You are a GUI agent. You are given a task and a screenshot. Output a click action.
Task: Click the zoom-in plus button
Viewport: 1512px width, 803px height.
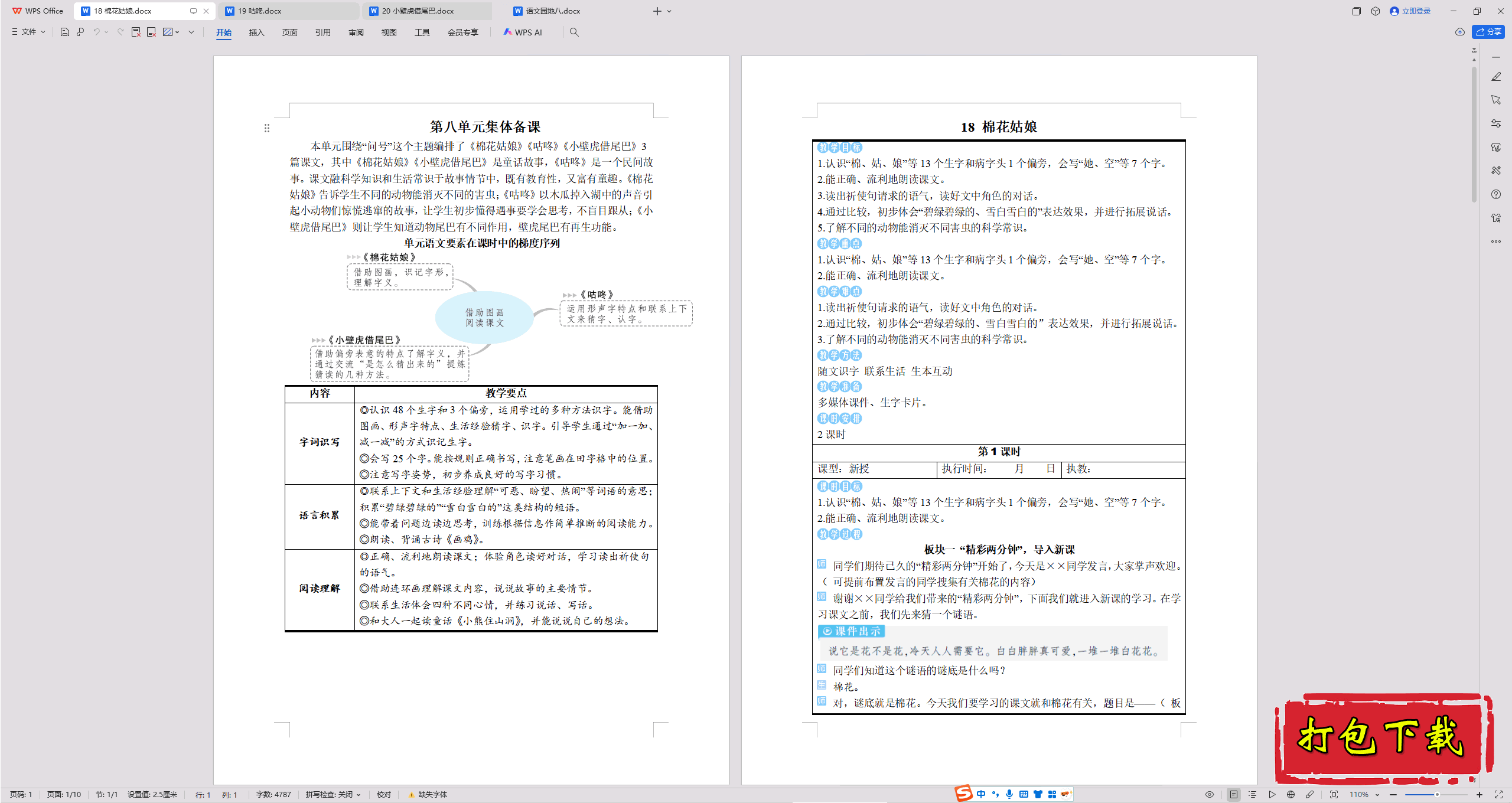(x=1480, y=795)
